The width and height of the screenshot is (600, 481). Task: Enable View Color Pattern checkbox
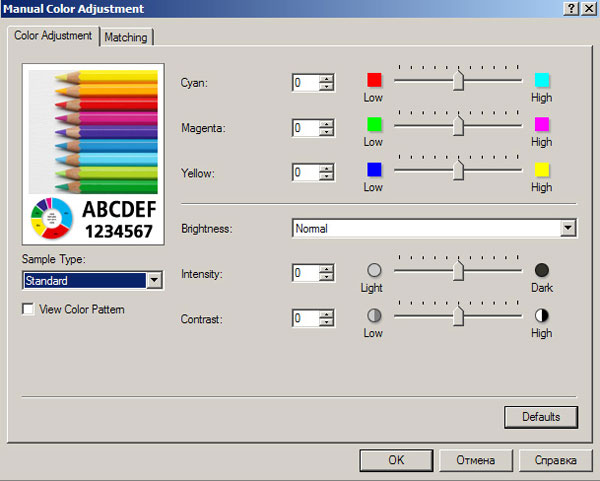pyautogui.click(x=28, y=309)
